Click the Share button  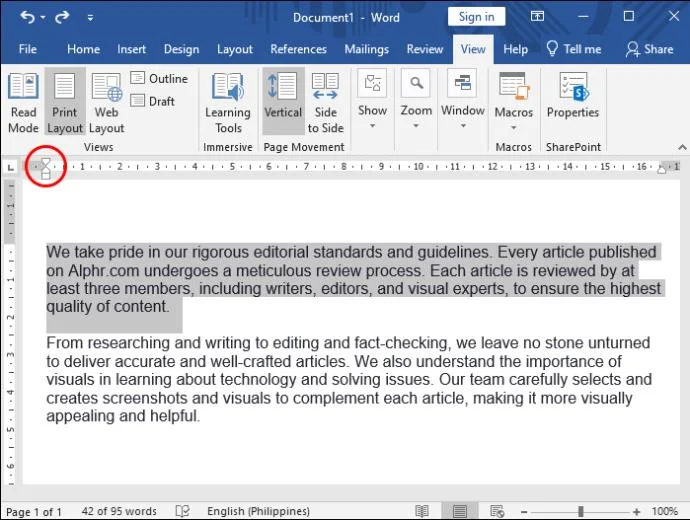coord(650,49)
